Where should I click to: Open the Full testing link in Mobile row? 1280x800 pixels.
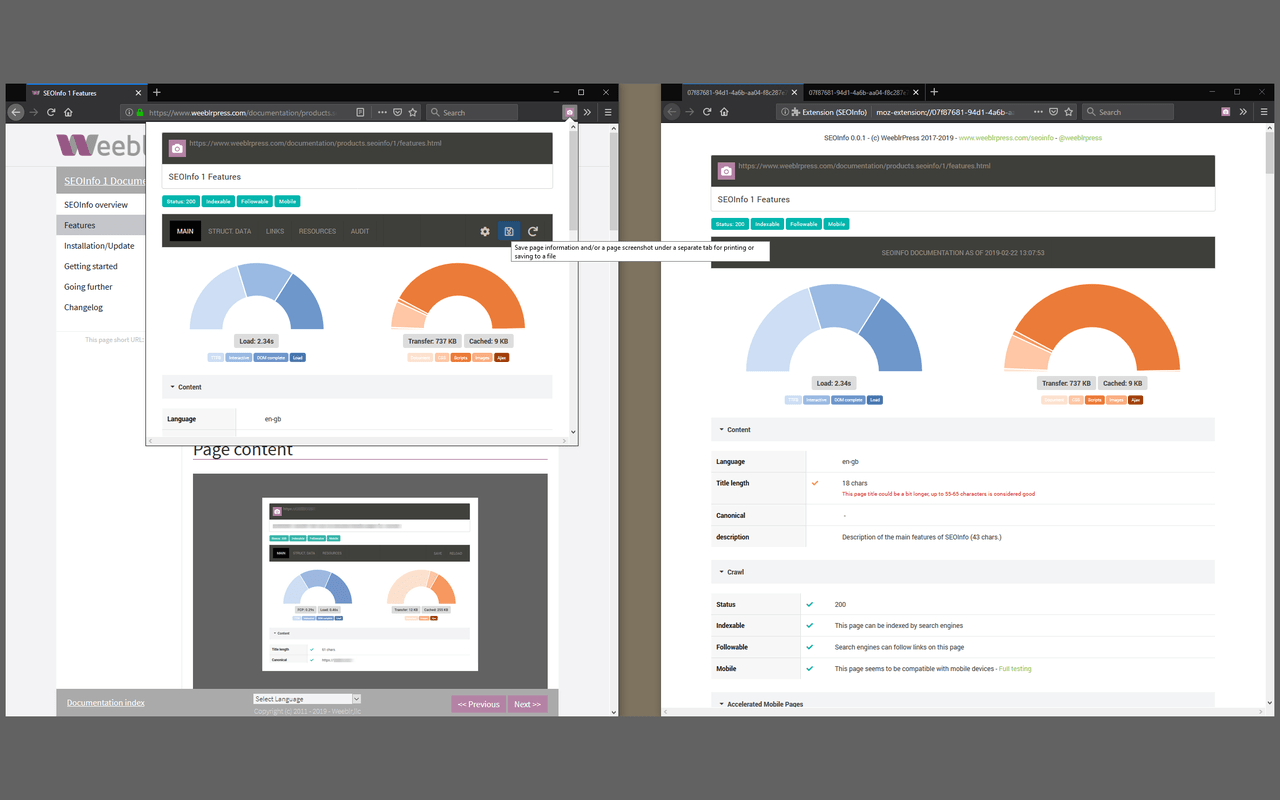tap(1015, 668)
